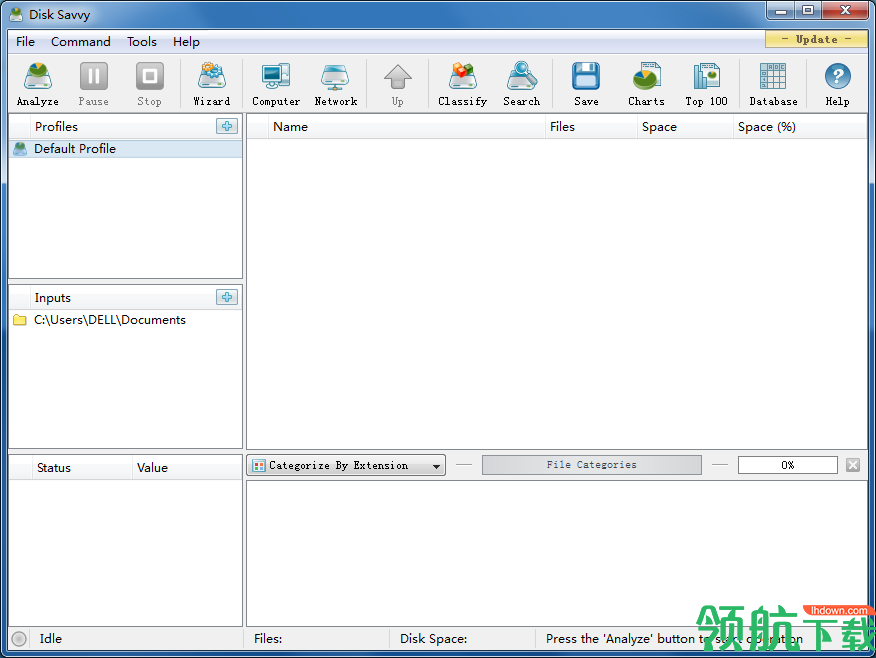
Task: Launch the Wizard tool
Action: 212,84
